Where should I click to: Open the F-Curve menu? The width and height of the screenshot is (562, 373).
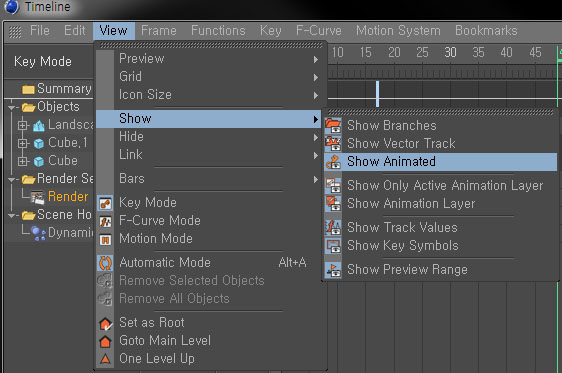pos(319,31)
